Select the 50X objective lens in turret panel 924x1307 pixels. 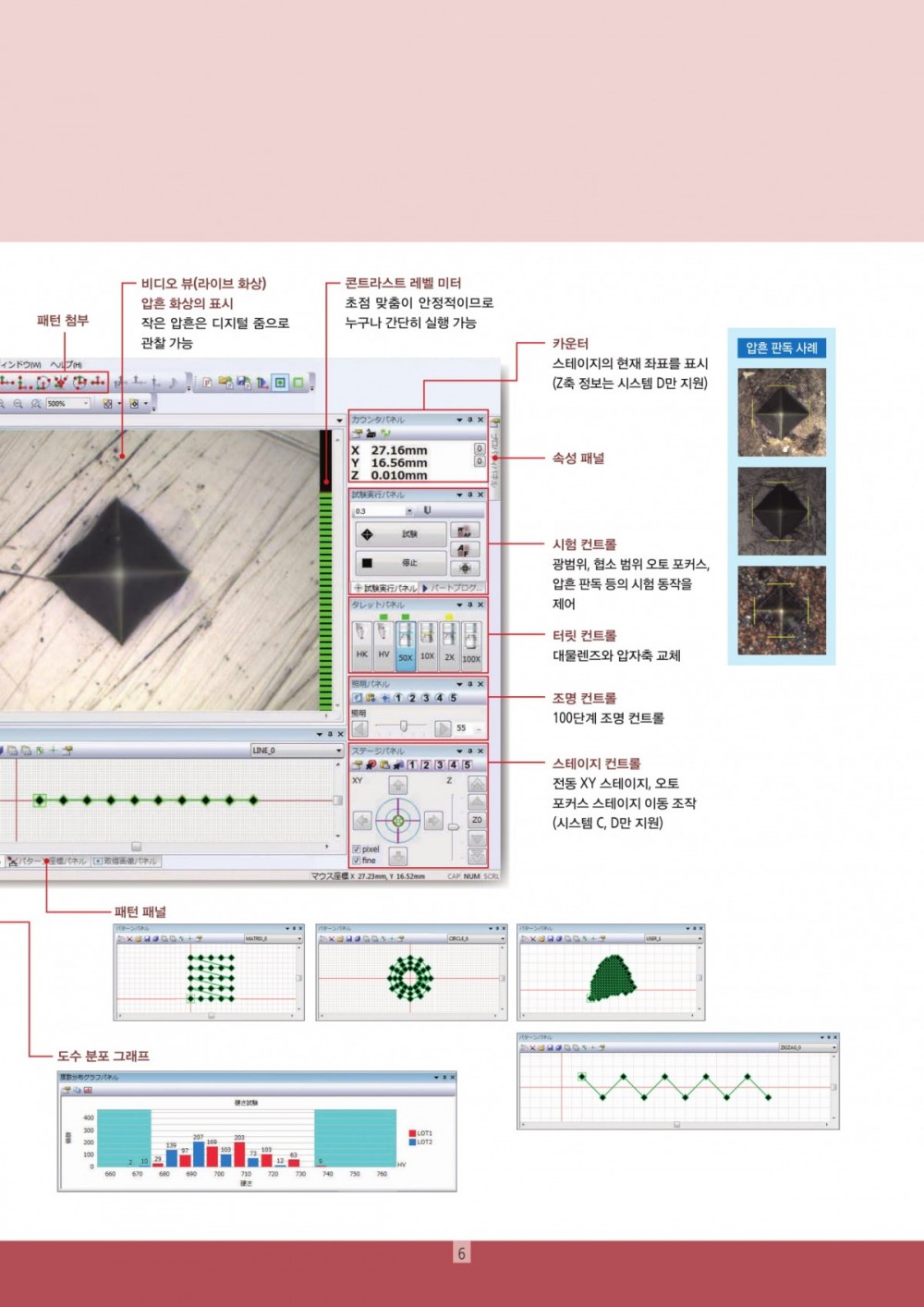point(405,644)
